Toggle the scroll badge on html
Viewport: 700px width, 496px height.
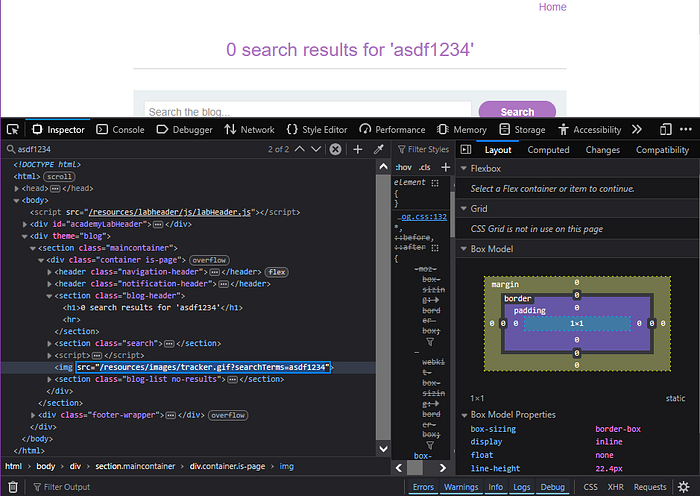59,177
